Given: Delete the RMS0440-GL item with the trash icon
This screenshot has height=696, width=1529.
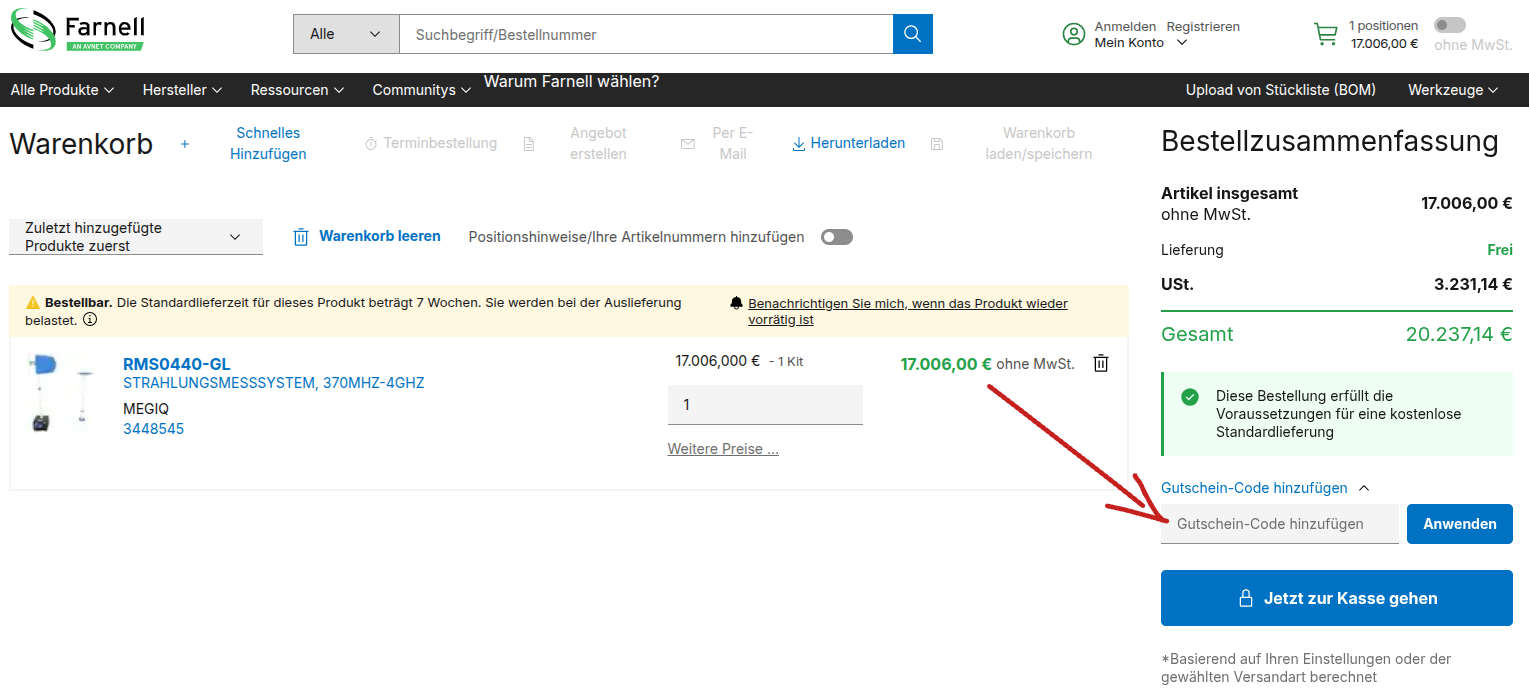Looking at the screenshot, I should point(1101,363).
